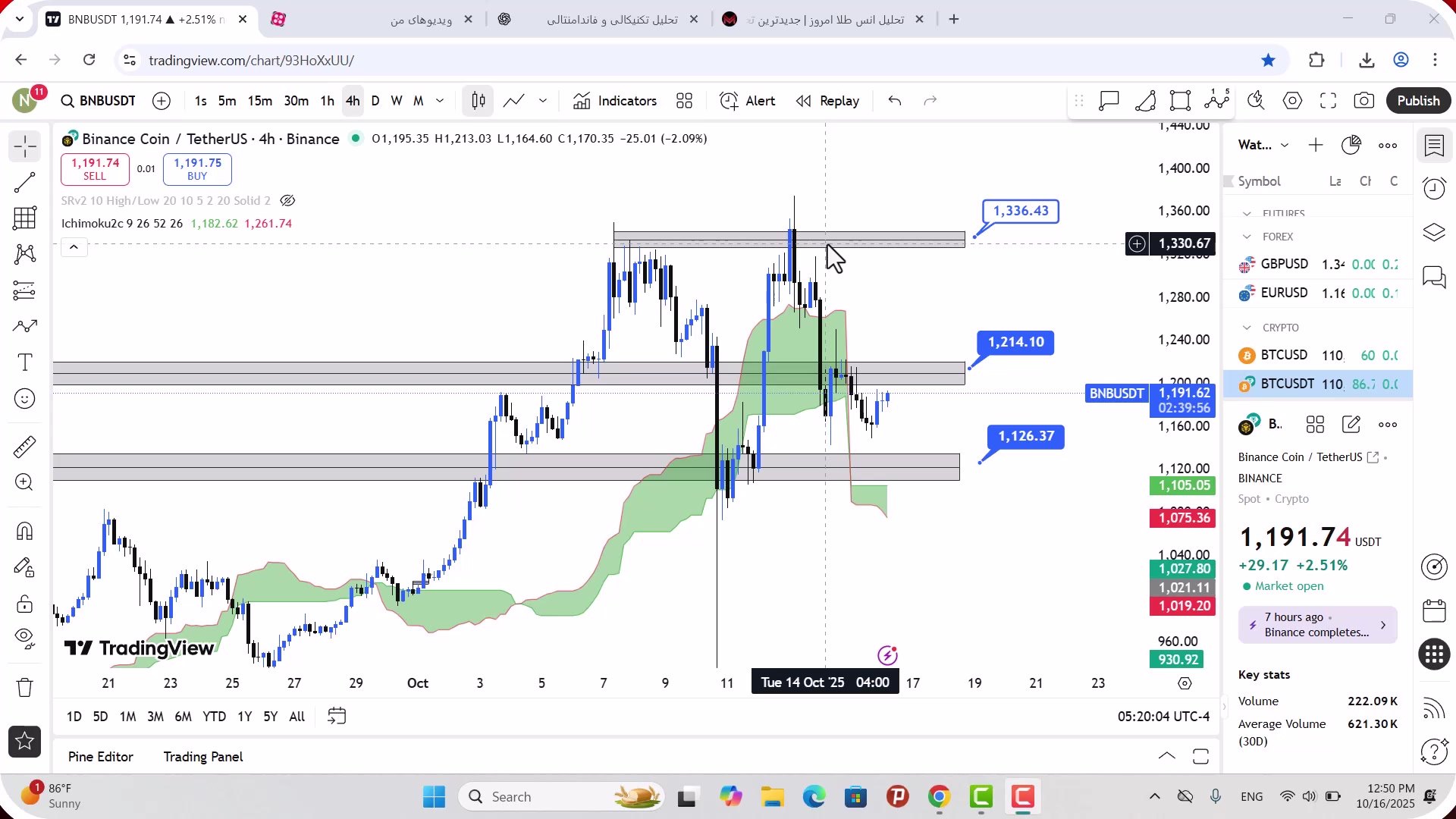Screen dimensions: 1456x819
Task: Take a chart snapshot camera icon
Action: click(x=1364, y=101)
